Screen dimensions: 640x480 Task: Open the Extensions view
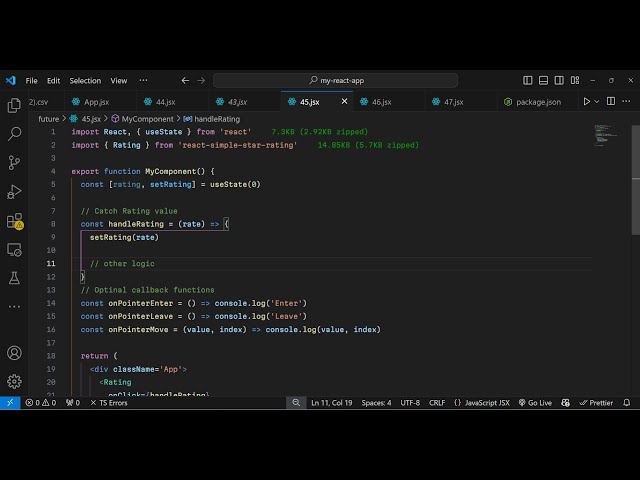[14, 221]
